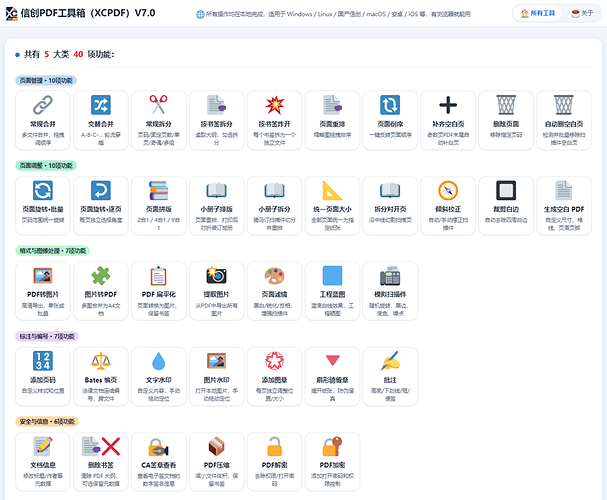Click the 页面管理 category label
This screenshot has height=500, width=607.
(46, 80)
